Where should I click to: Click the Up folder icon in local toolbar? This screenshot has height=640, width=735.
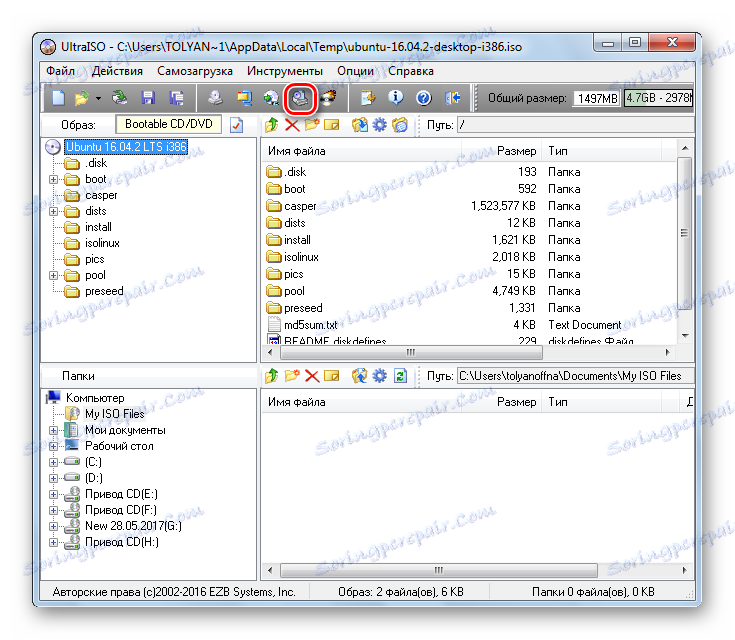pos(271,376)
